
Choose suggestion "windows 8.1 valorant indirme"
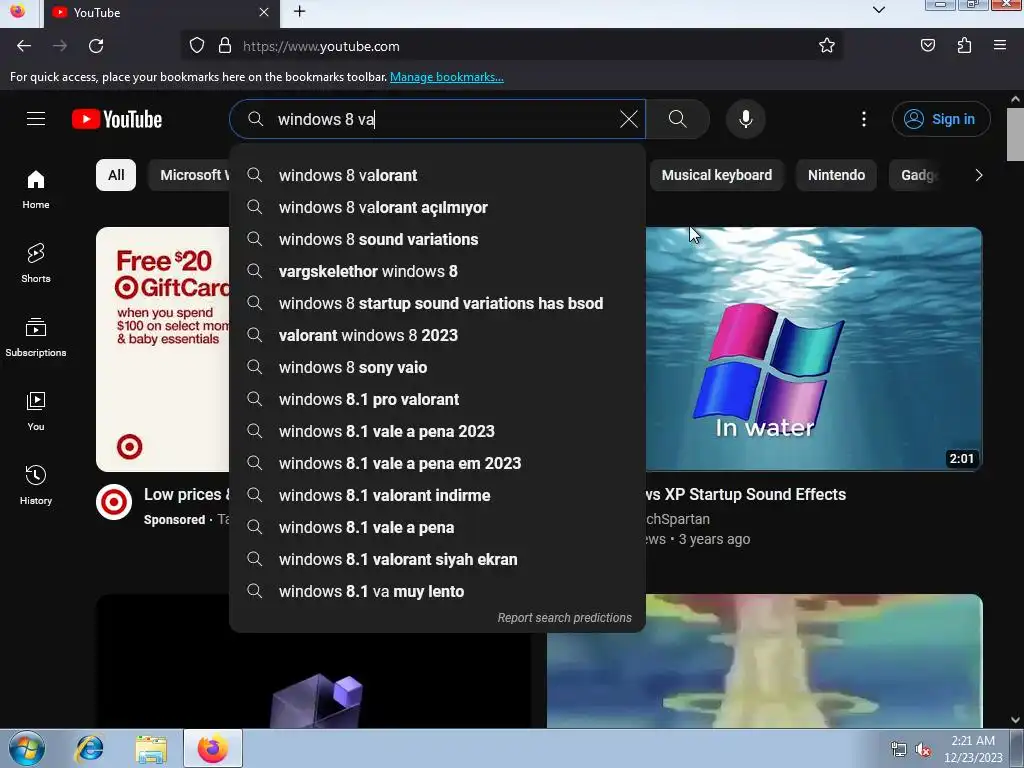[x=438, y=495]
